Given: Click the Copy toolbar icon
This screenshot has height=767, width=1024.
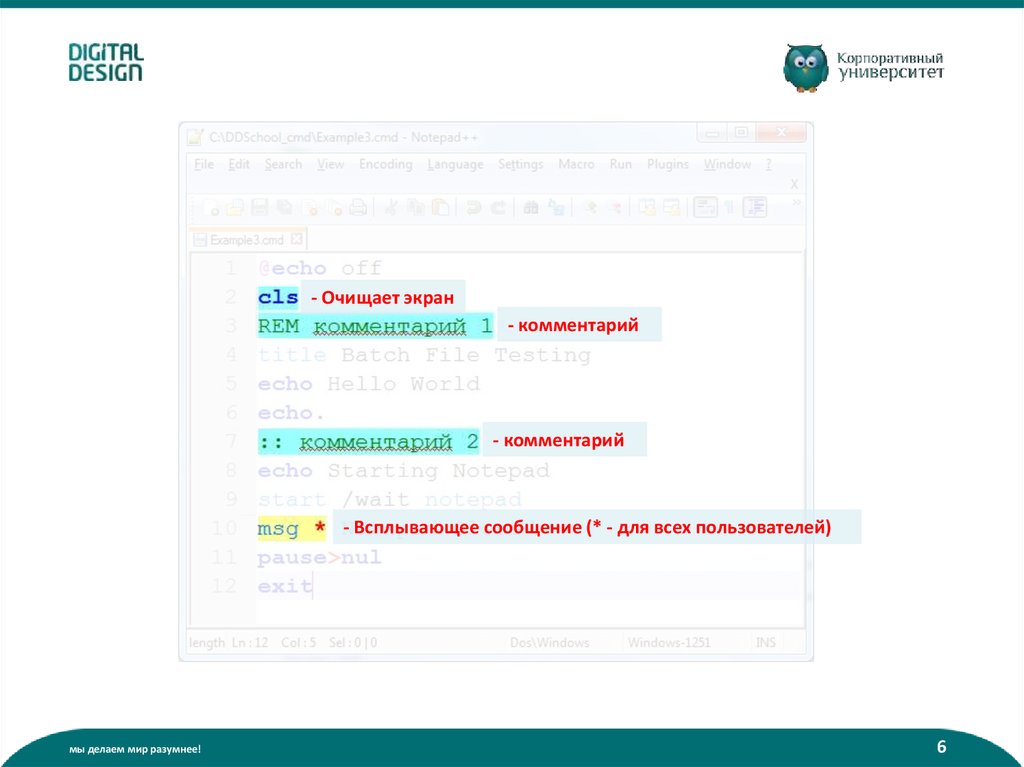Looking at the screenshot, I should [415, 208].
